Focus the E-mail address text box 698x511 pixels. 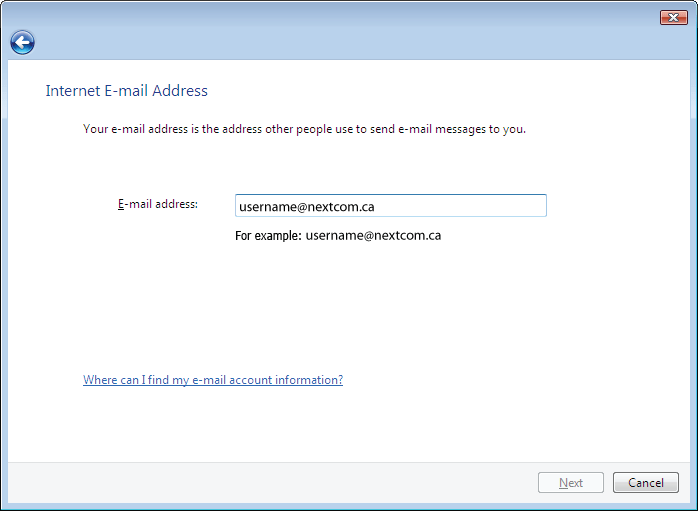tap(390, 206)
